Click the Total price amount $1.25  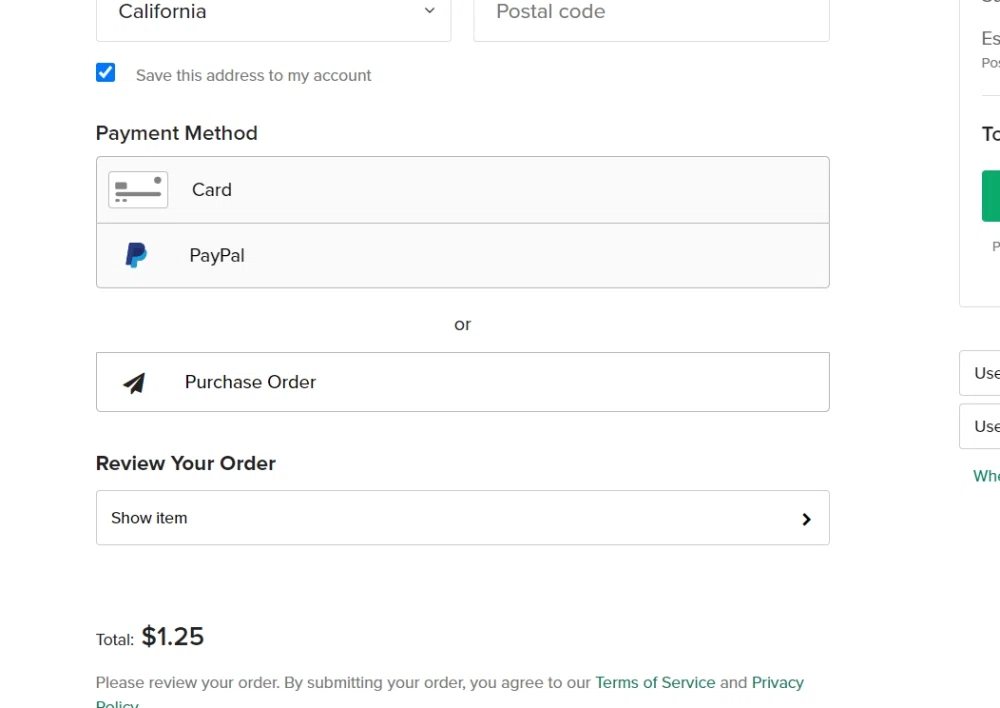coord(172,636)
